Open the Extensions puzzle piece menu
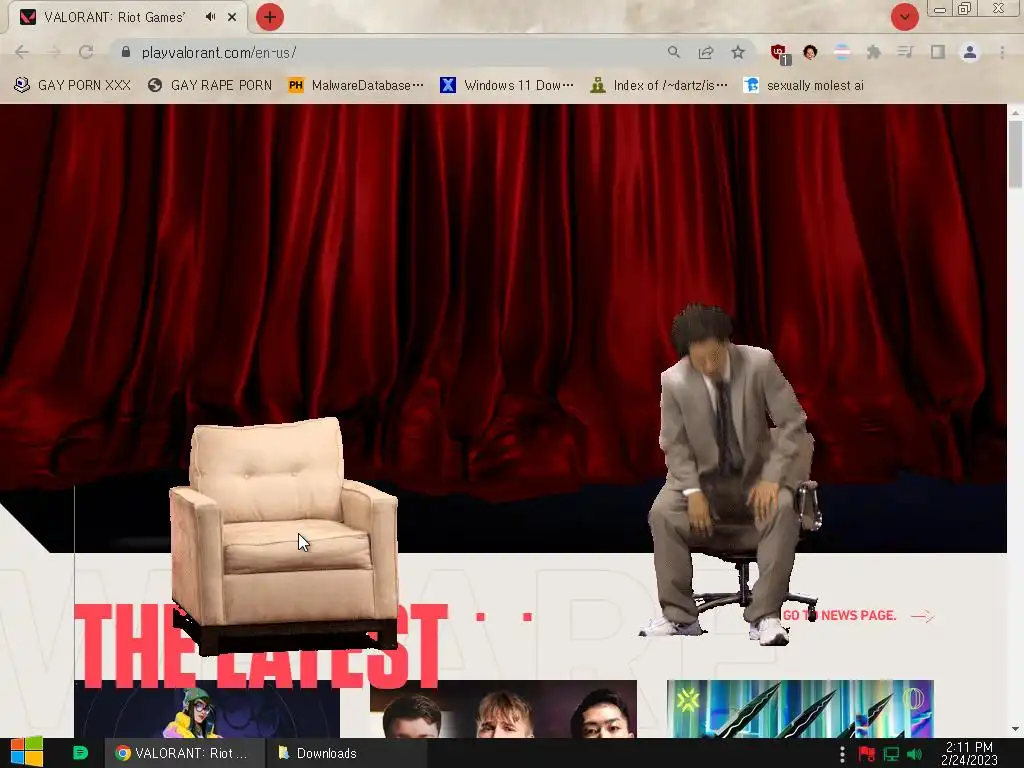1024x768 pixels. click(x=874, y=52)
